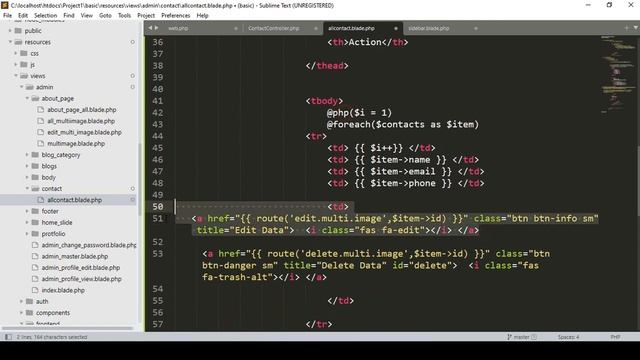640x360 pixels.
Task: Click the sidebar horizontal scrollbar
Action: coord(67,328)
